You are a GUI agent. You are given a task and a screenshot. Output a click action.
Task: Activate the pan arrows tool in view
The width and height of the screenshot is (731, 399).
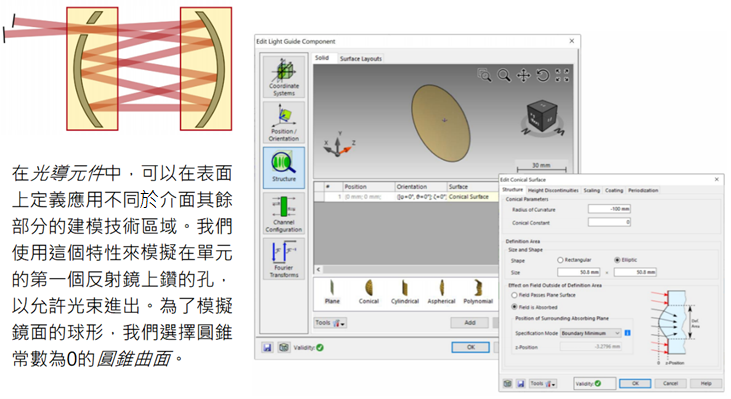(x=523, y=75)
